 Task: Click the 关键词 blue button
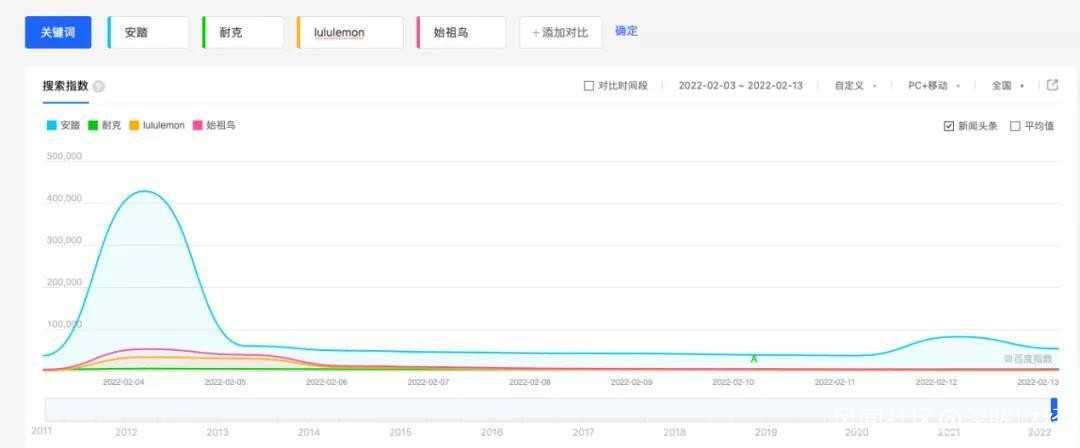point(58,32)
